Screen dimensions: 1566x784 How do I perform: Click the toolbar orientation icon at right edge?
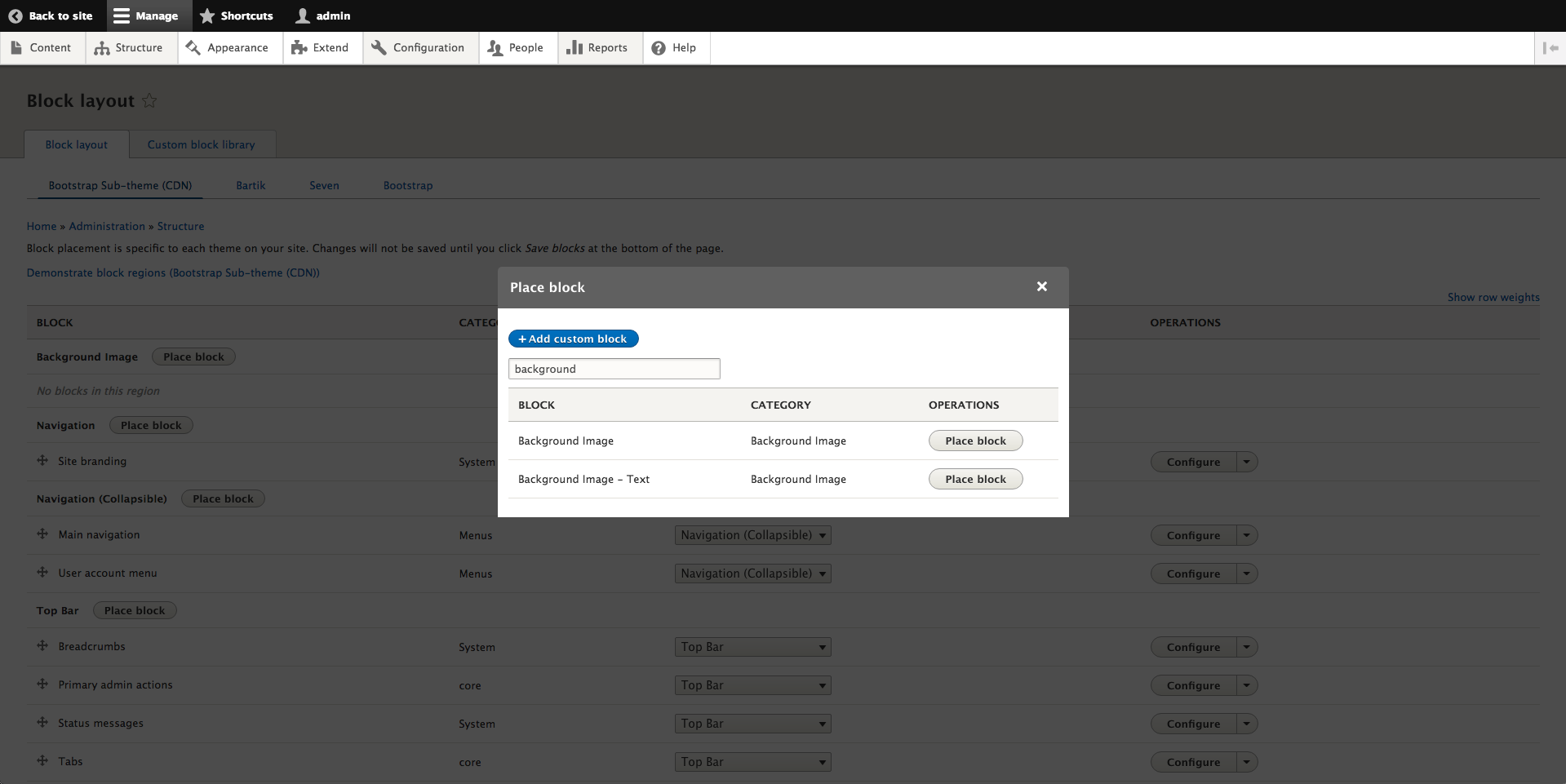(x=1550, y=48)
